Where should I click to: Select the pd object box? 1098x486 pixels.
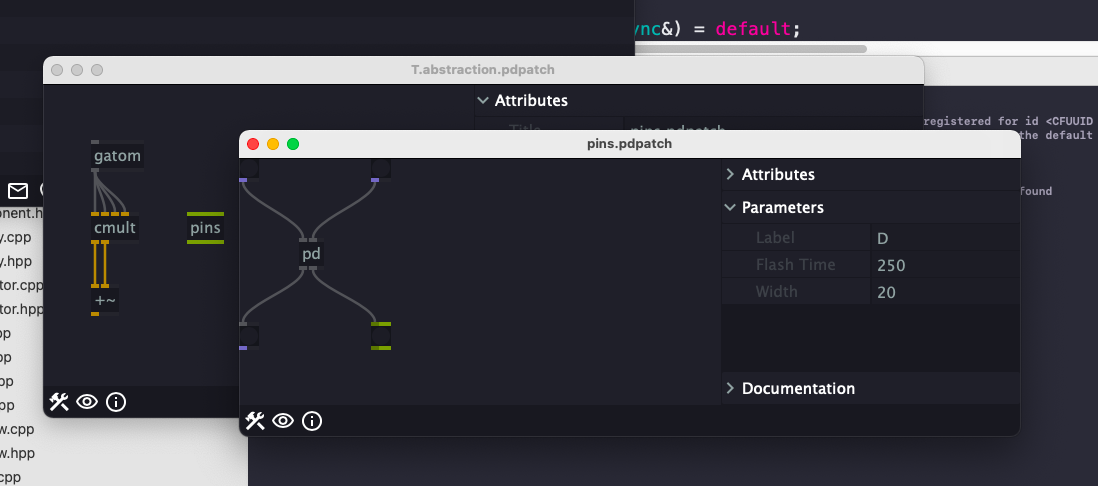coord(312,254)
